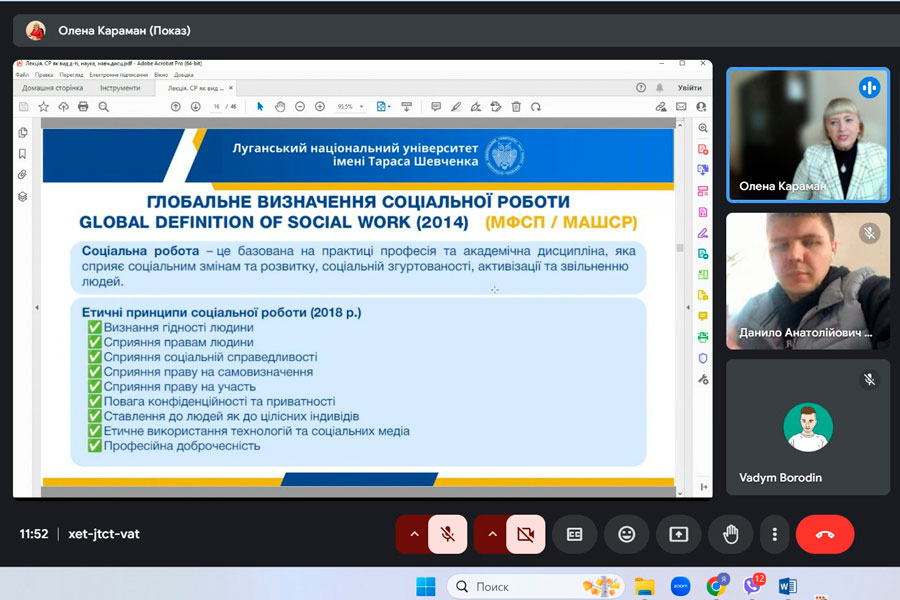
Task: Add a sticky note comment
Action: [x=436, y=107]
